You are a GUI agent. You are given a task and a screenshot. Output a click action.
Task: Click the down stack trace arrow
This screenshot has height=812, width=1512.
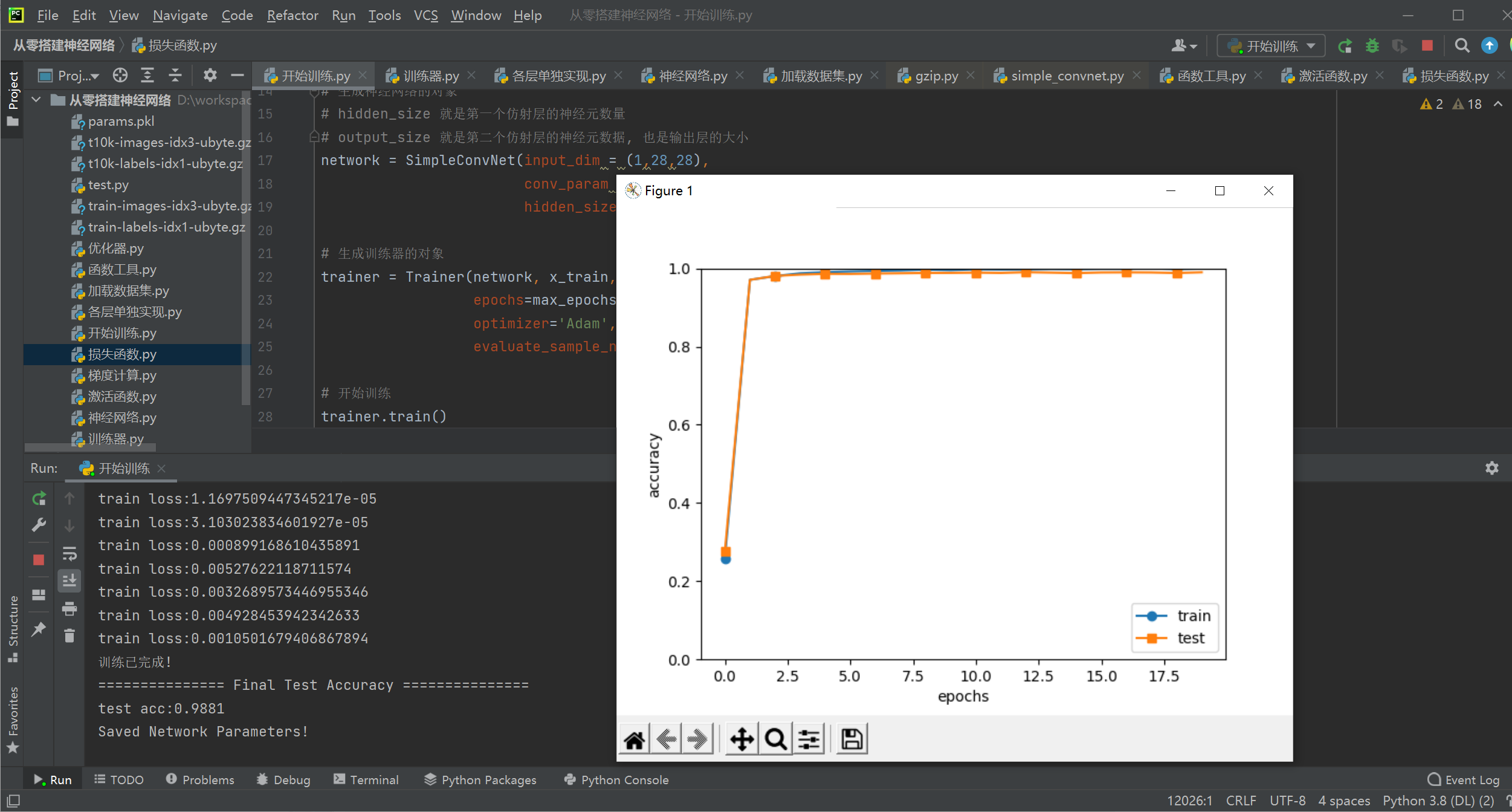click(69, 526)
